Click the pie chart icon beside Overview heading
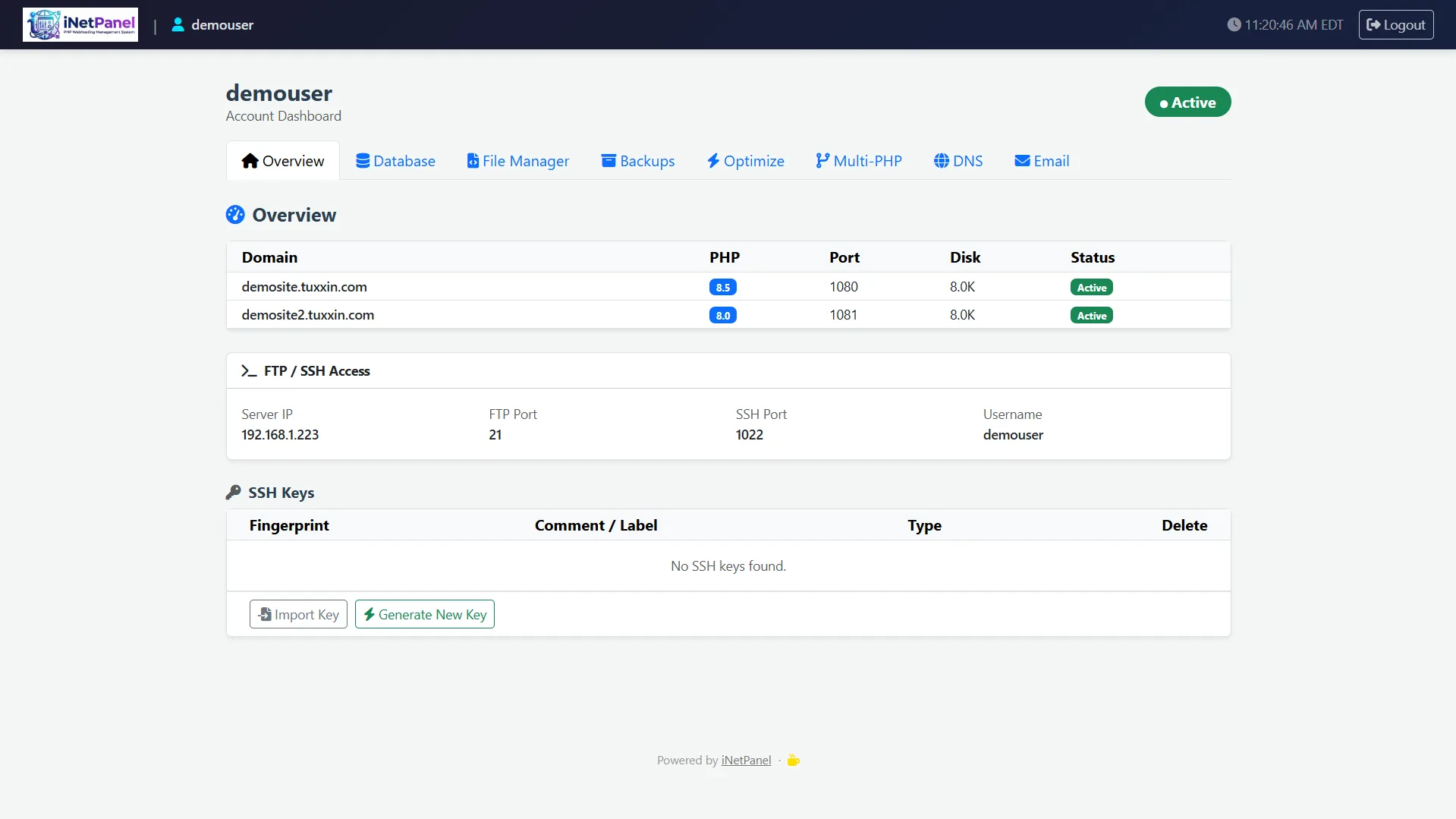 coord(234,215)
